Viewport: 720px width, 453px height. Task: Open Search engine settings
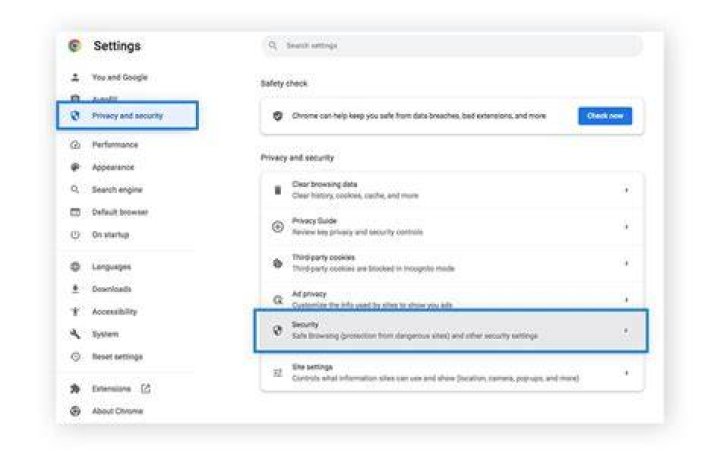[118, 190]
